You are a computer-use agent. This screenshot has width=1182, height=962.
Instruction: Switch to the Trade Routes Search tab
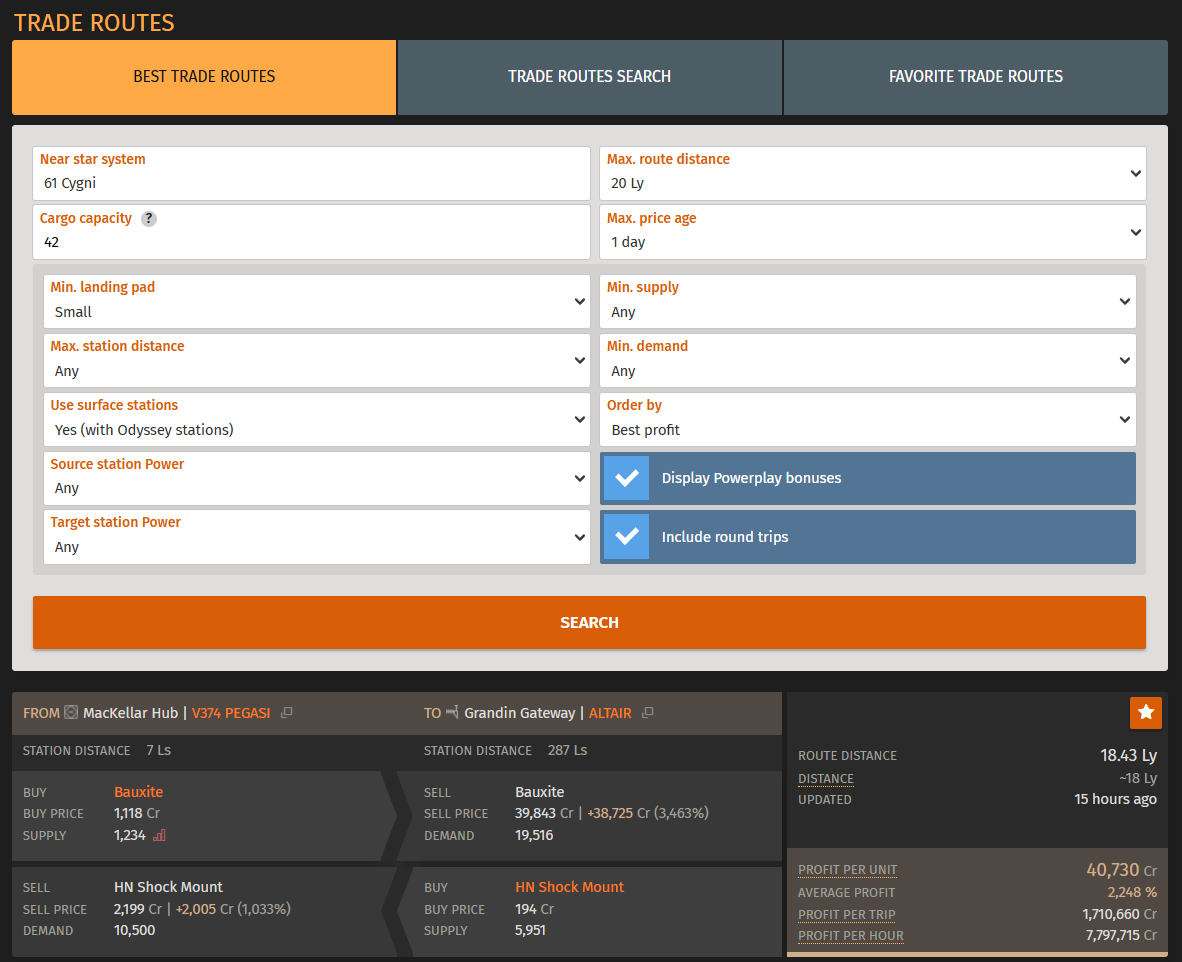click(589, 77)
